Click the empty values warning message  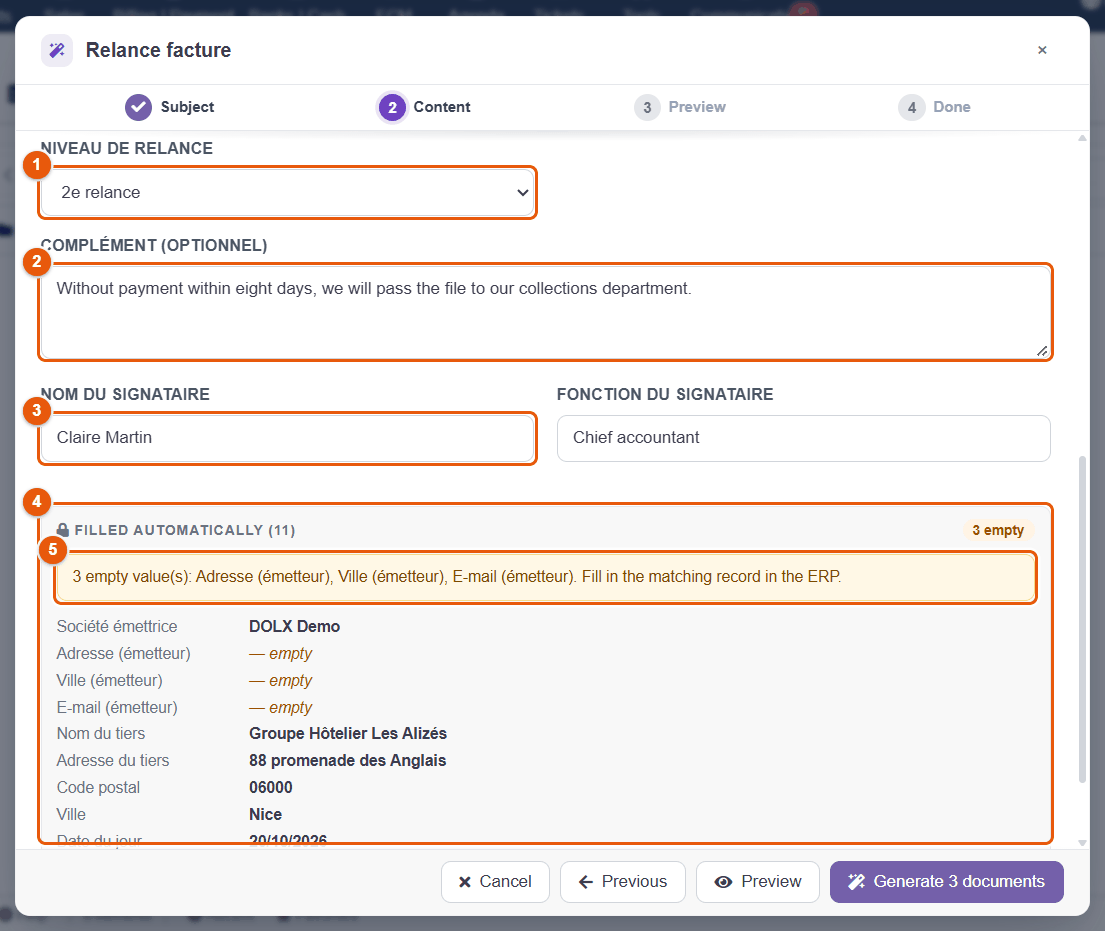(x=545, y=577)
